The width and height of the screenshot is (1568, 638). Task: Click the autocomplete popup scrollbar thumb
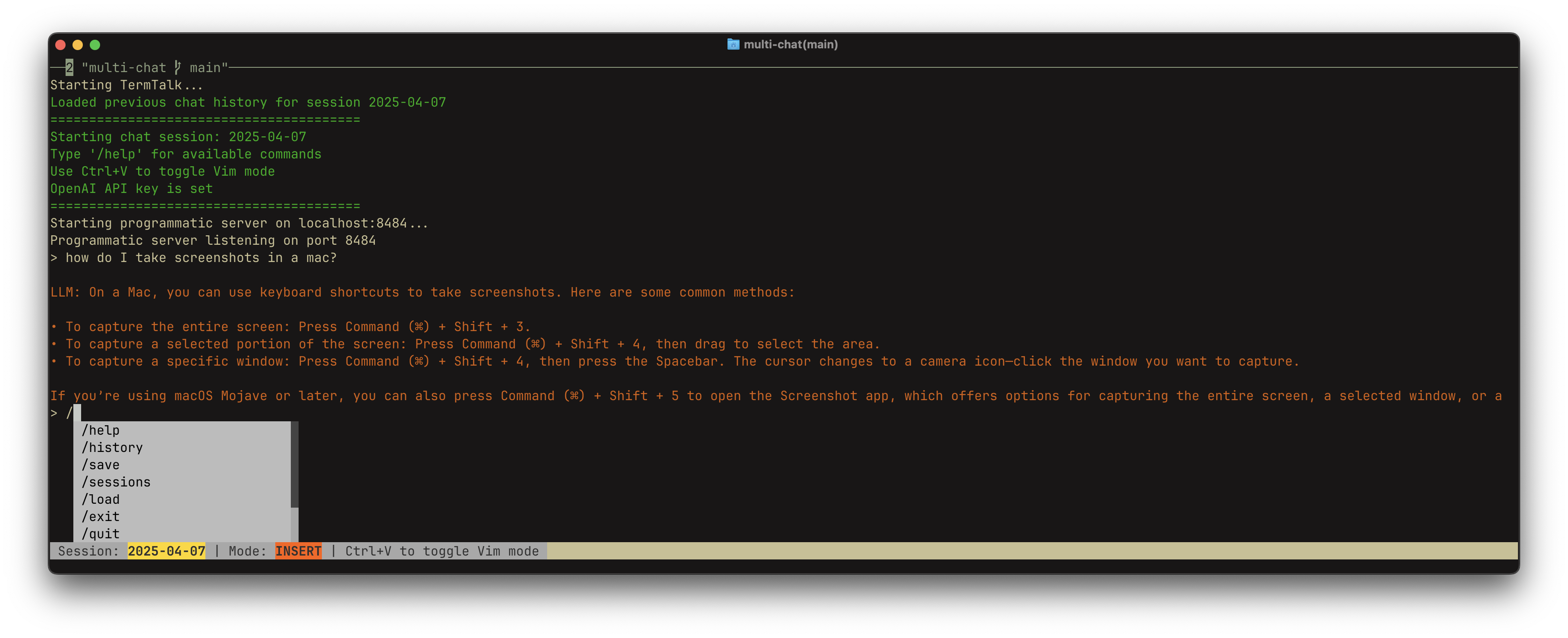point(295,464)
